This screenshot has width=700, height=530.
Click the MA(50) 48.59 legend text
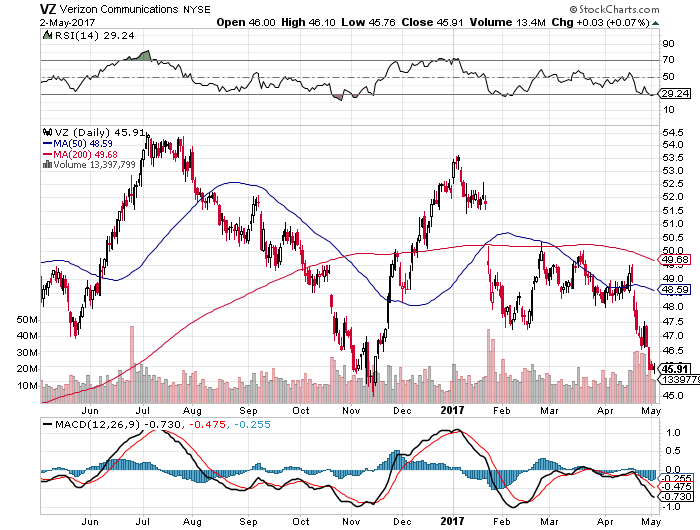point(83,144)
